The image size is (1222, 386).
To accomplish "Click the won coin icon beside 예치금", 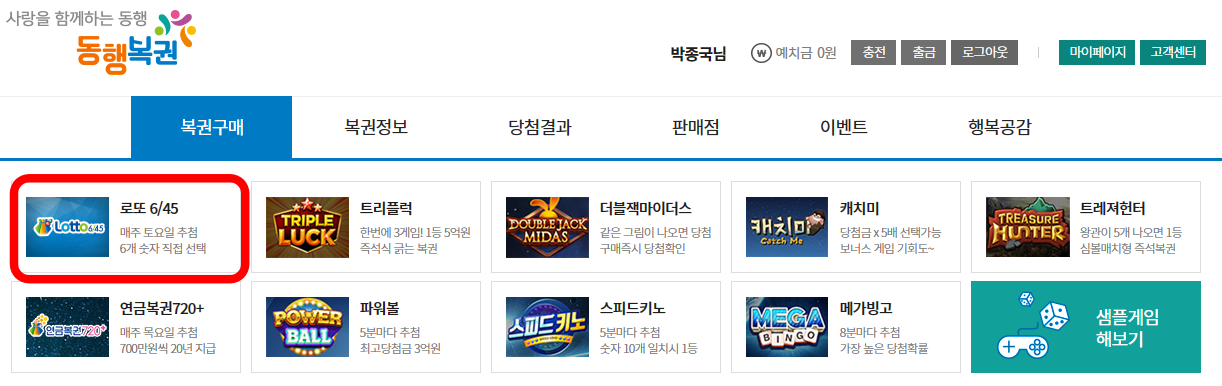I will pyautogui.click(x=761, y=53).
